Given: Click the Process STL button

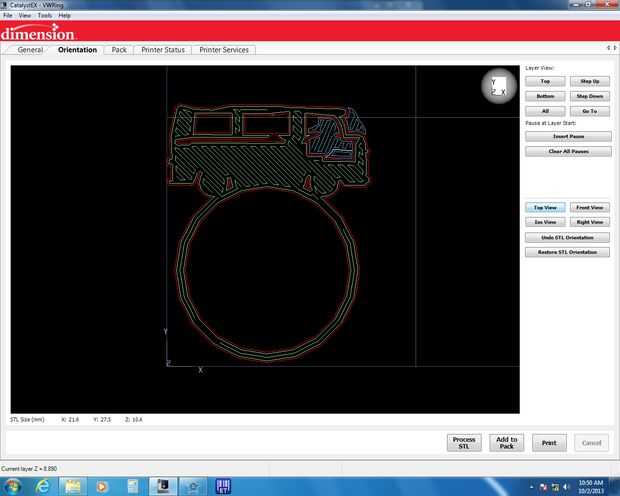Looking at the screenshot, I should [464, 443].
